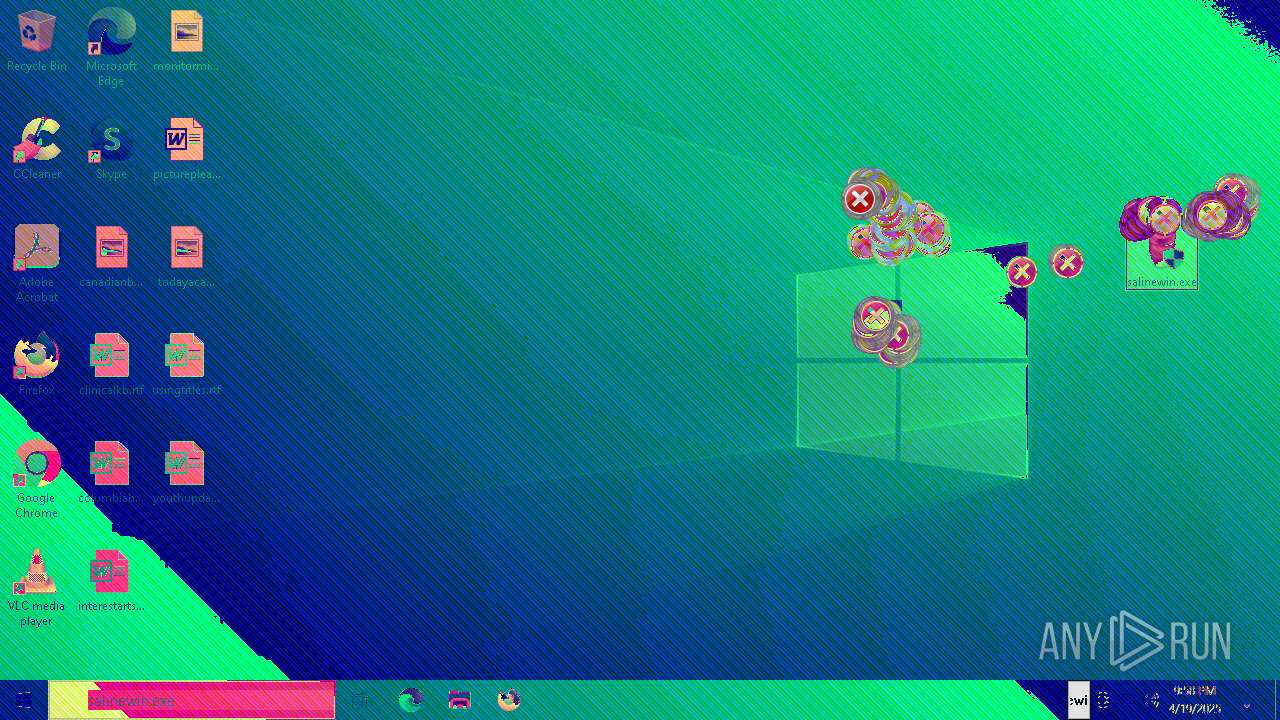Select the youthupda... document icon
Image resolution: width=1280 pixels, height=720 pixels.
[186, 473]
